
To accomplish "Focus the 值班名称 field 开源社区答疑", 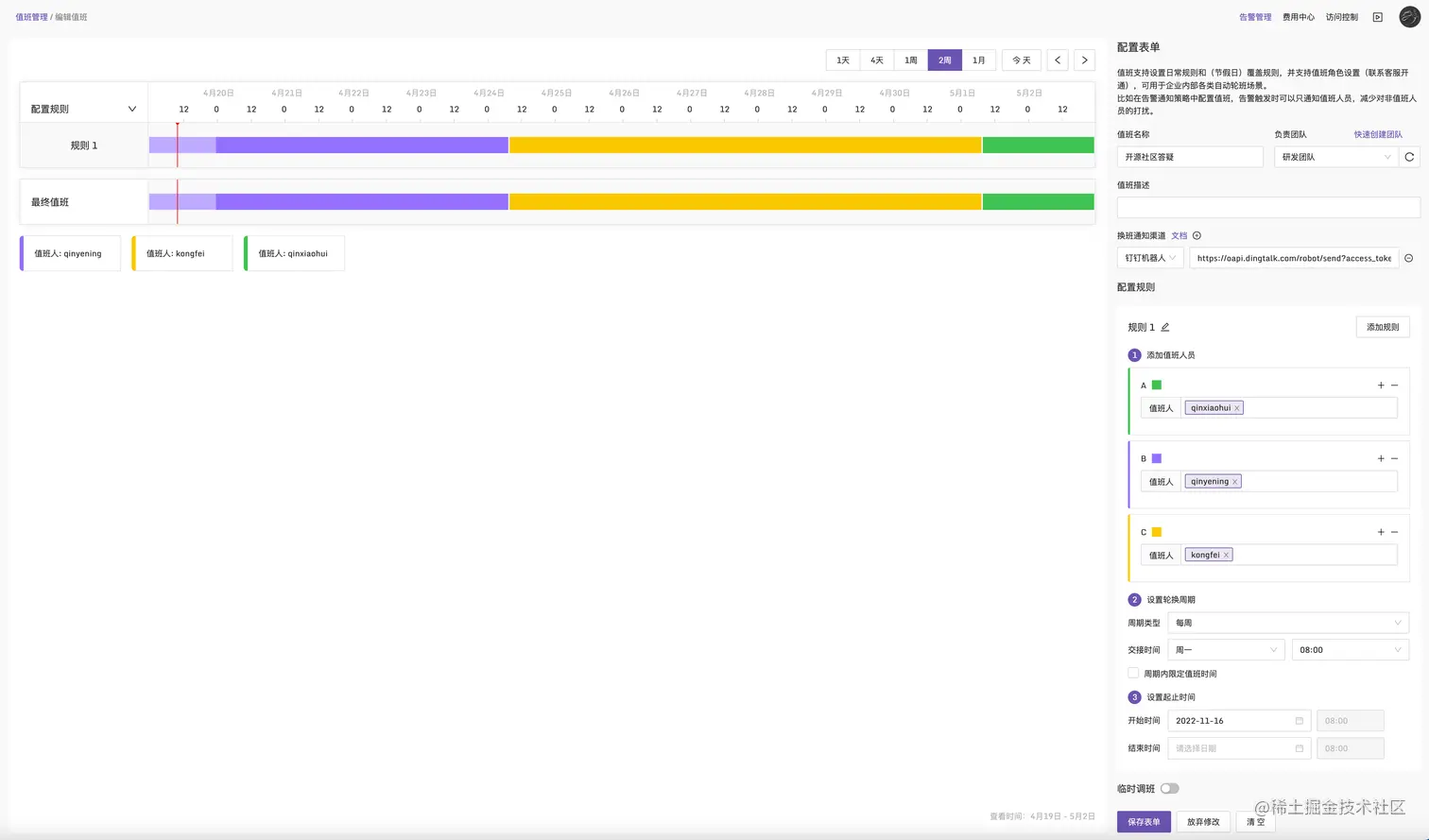I will click(1190, 157).
